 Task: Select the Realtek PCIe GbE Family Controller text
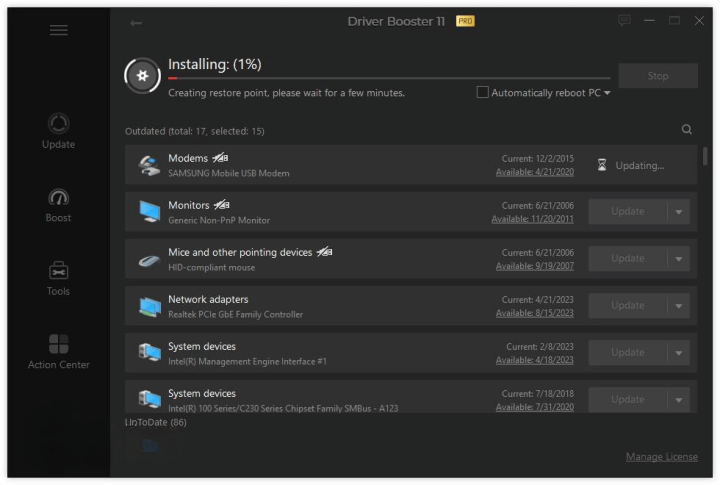236,315
